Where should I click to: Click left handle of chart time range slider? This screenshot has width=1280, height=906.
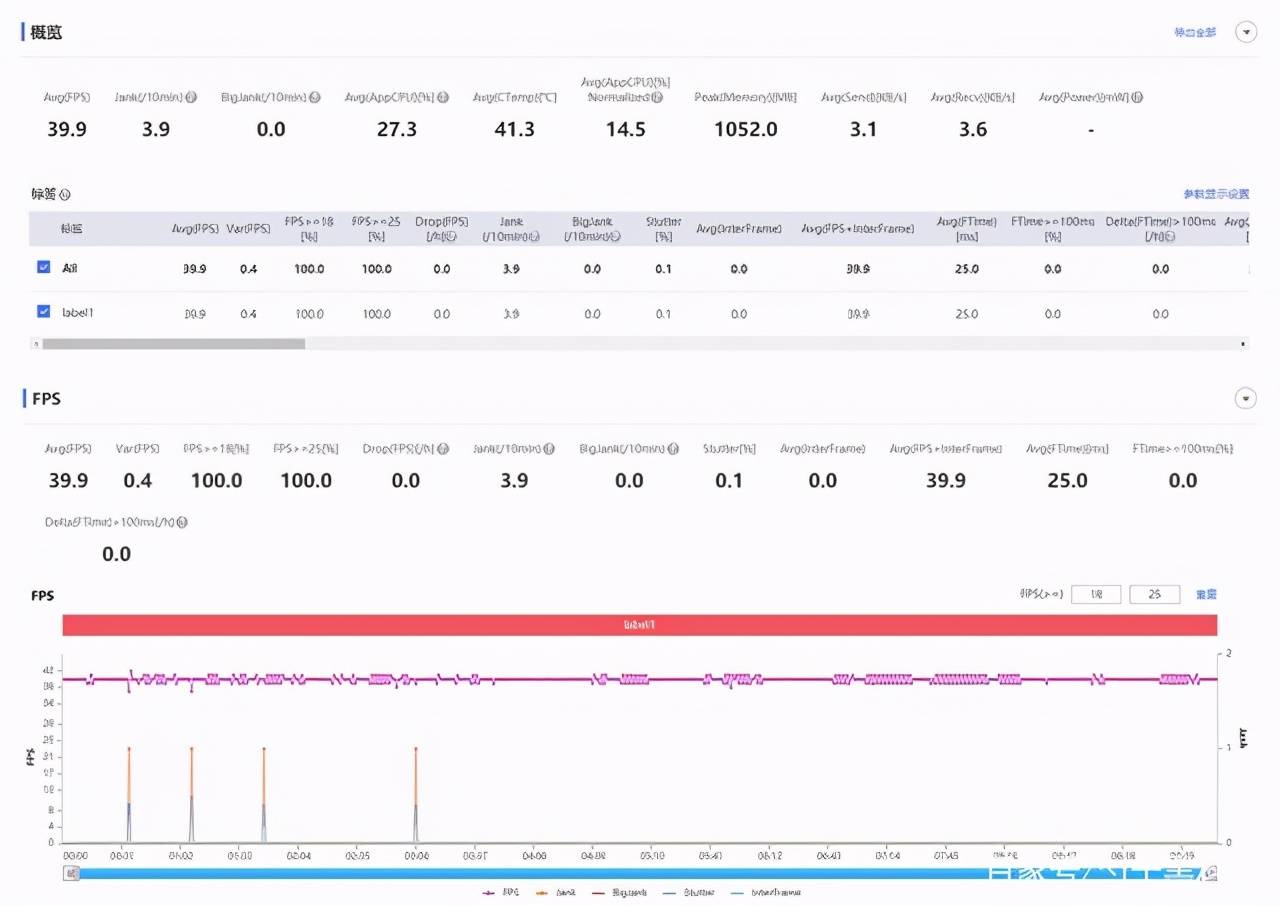pyautogui.click(x=71, y=873)
